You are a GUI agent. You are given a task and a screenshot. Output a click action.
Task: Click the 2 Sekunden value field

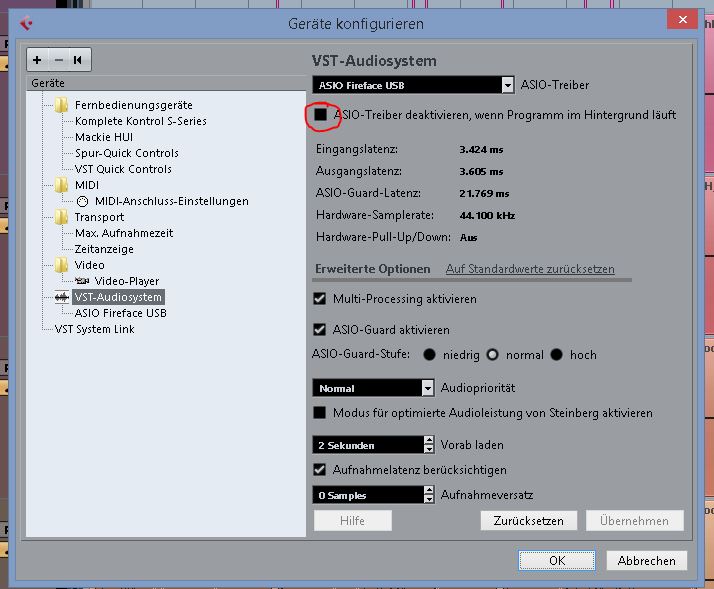point(368,445)
